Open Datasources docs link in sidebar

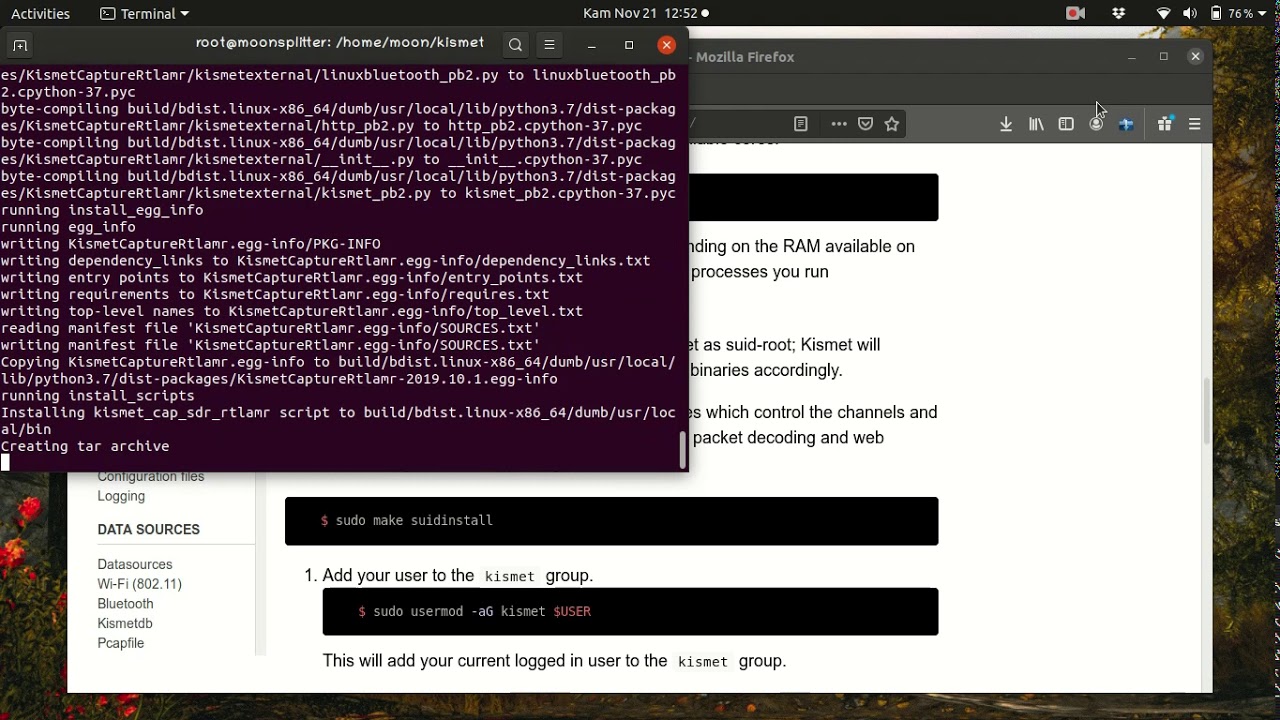tap(135, 565)
